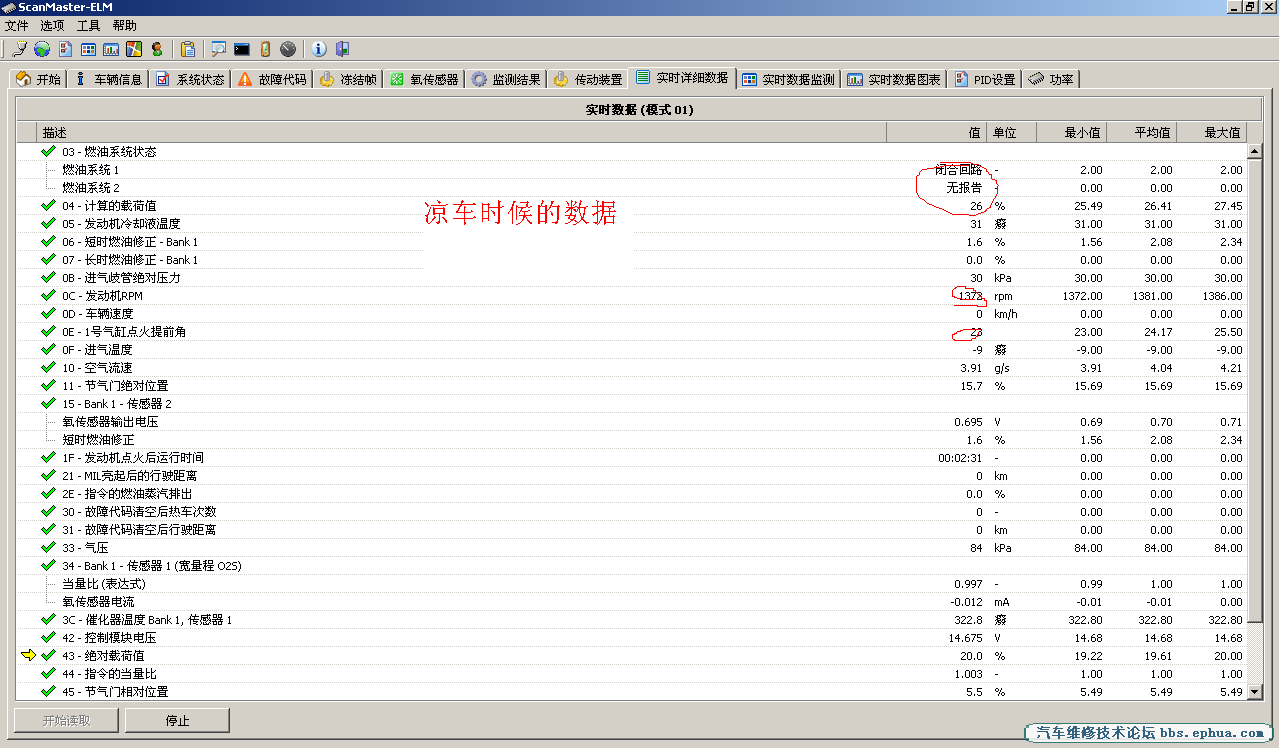Select the 氧传感器电流 sub-row
This screenshot has width=1279, height=748.
[631, 601]
